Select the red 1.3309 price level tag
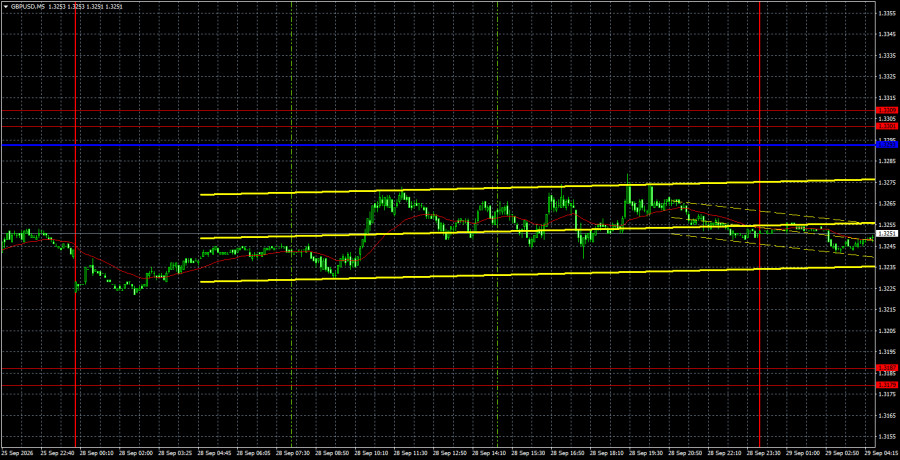Viewport: 900px width, 460px height. tap(886, 110)
